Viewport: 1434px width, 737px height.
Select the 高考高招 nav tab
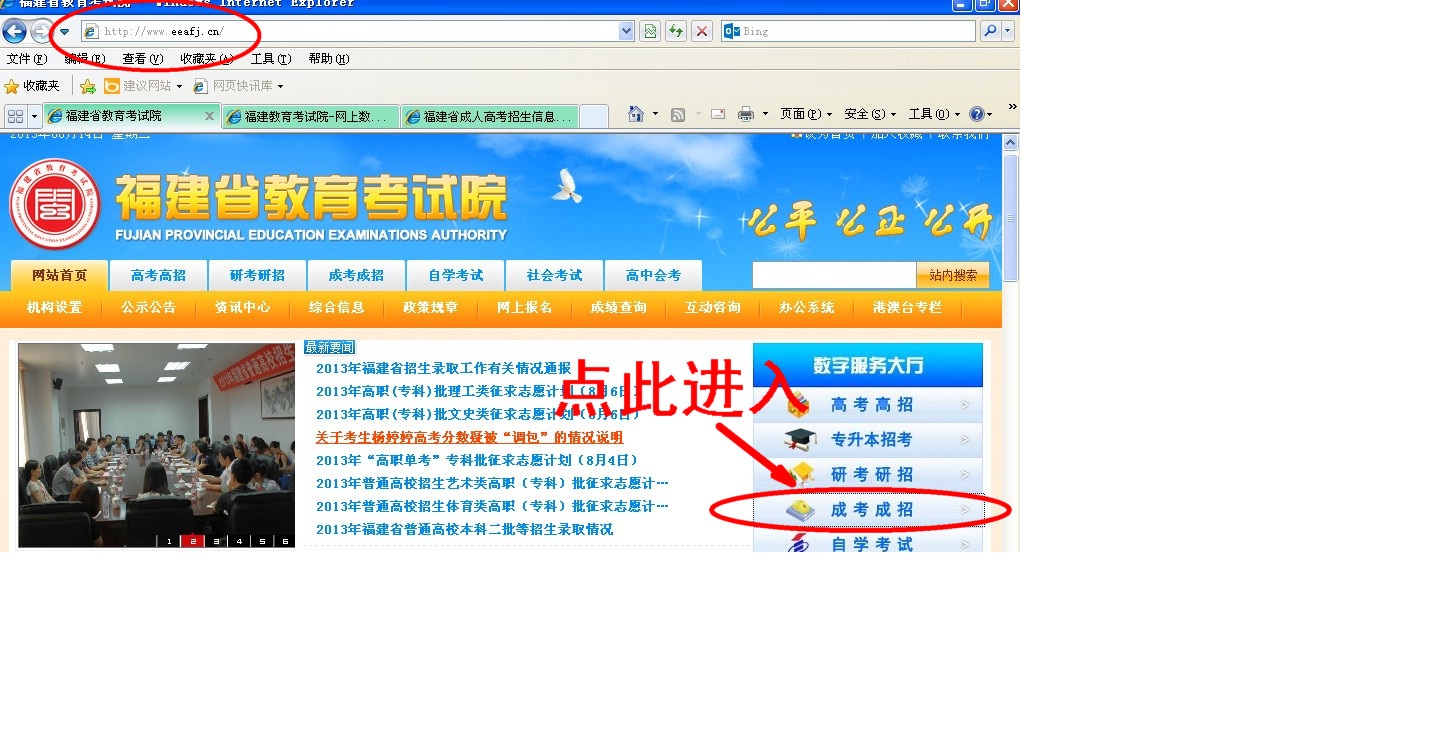coord(158,275)
